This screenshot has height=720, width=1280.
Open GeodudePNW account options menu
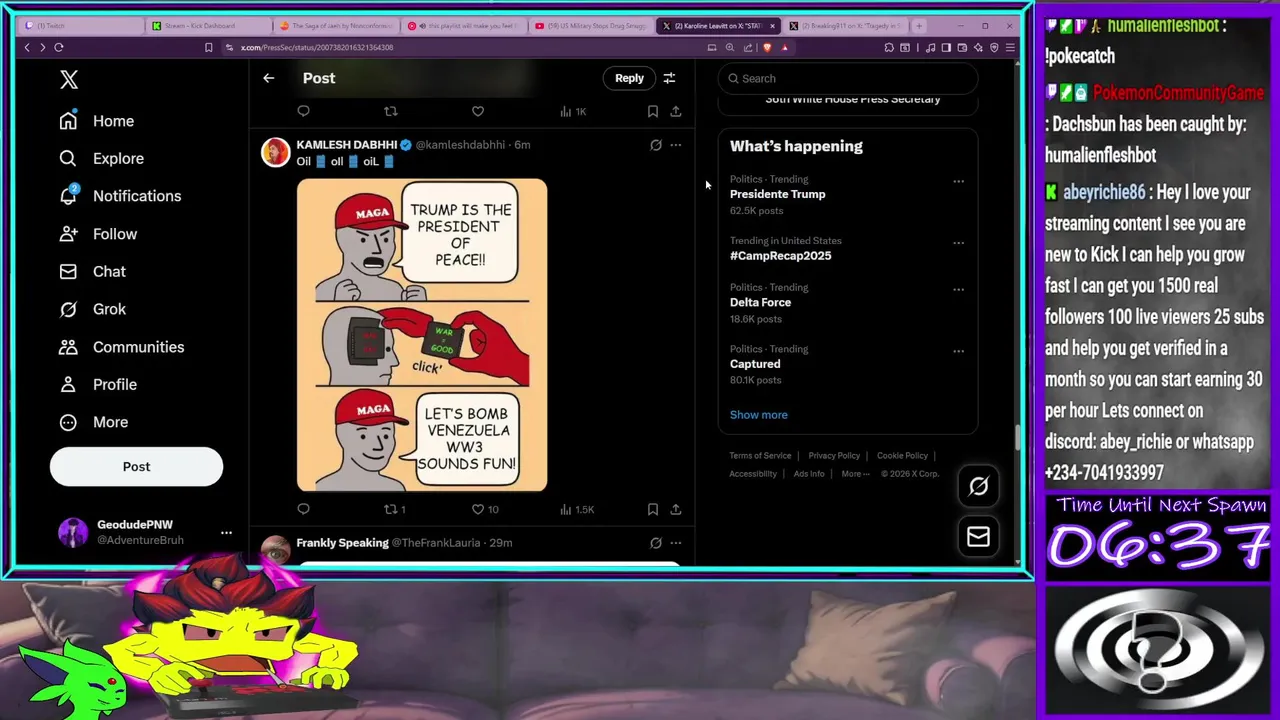click(226, 532)
